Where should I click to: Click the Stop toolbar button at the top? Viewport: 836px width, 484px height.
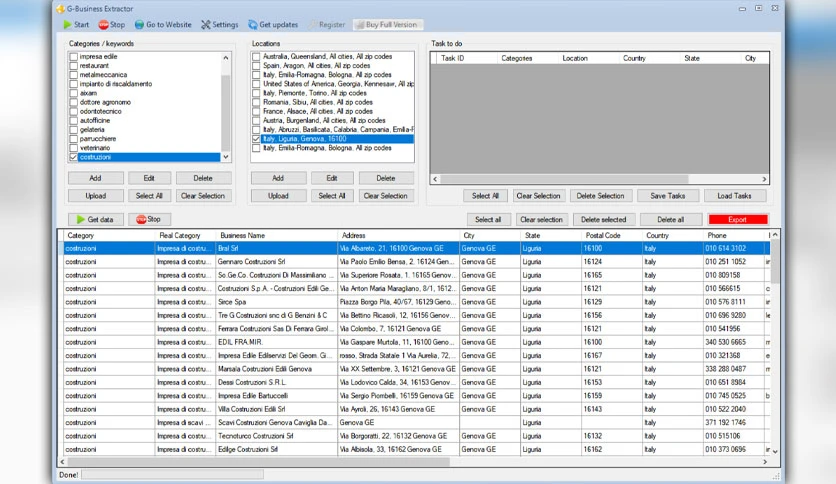(111, 25)
